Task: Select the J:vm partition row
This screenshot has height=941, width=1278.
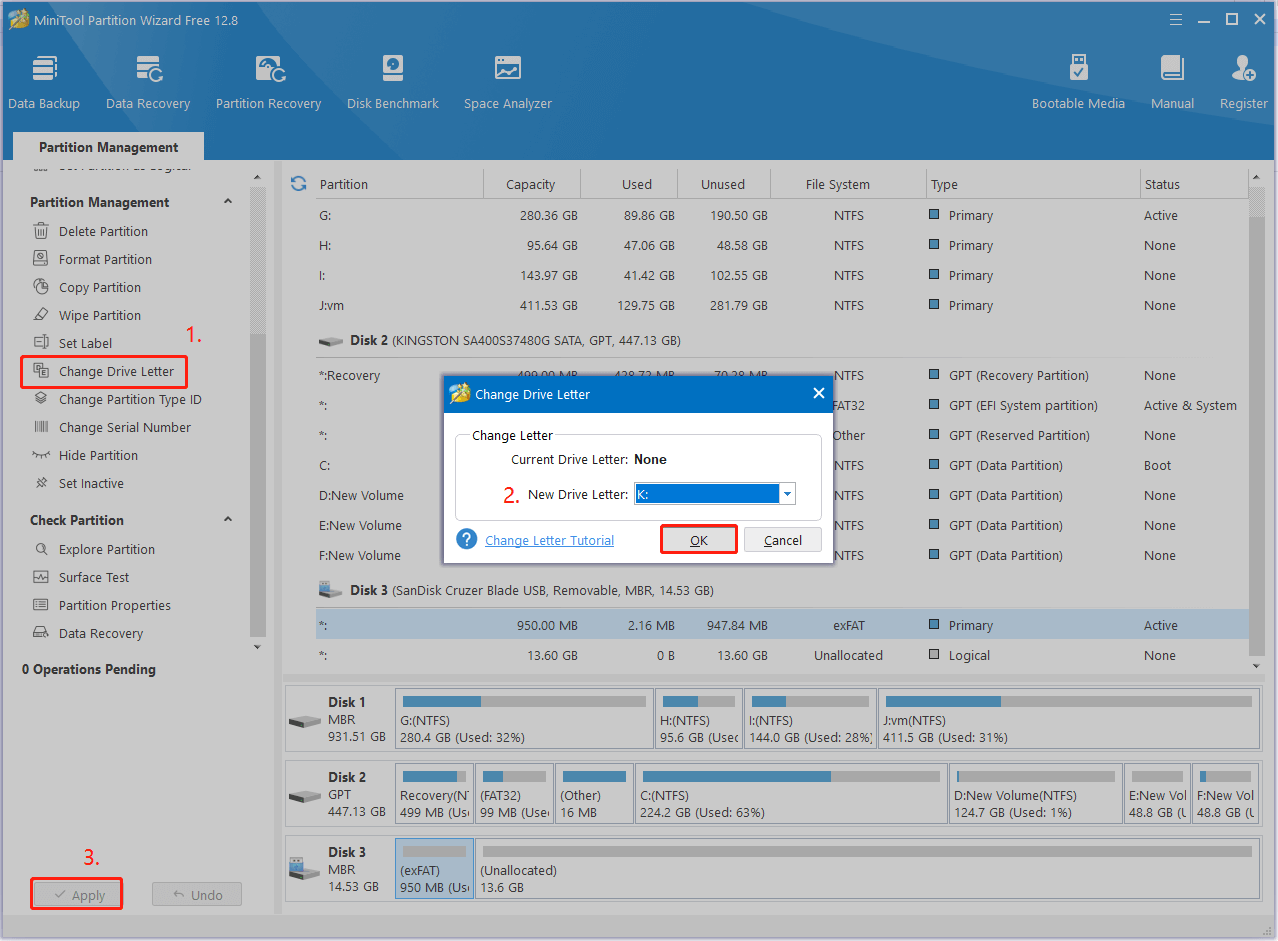Action: pyautogui.click(x=782, y=305)
